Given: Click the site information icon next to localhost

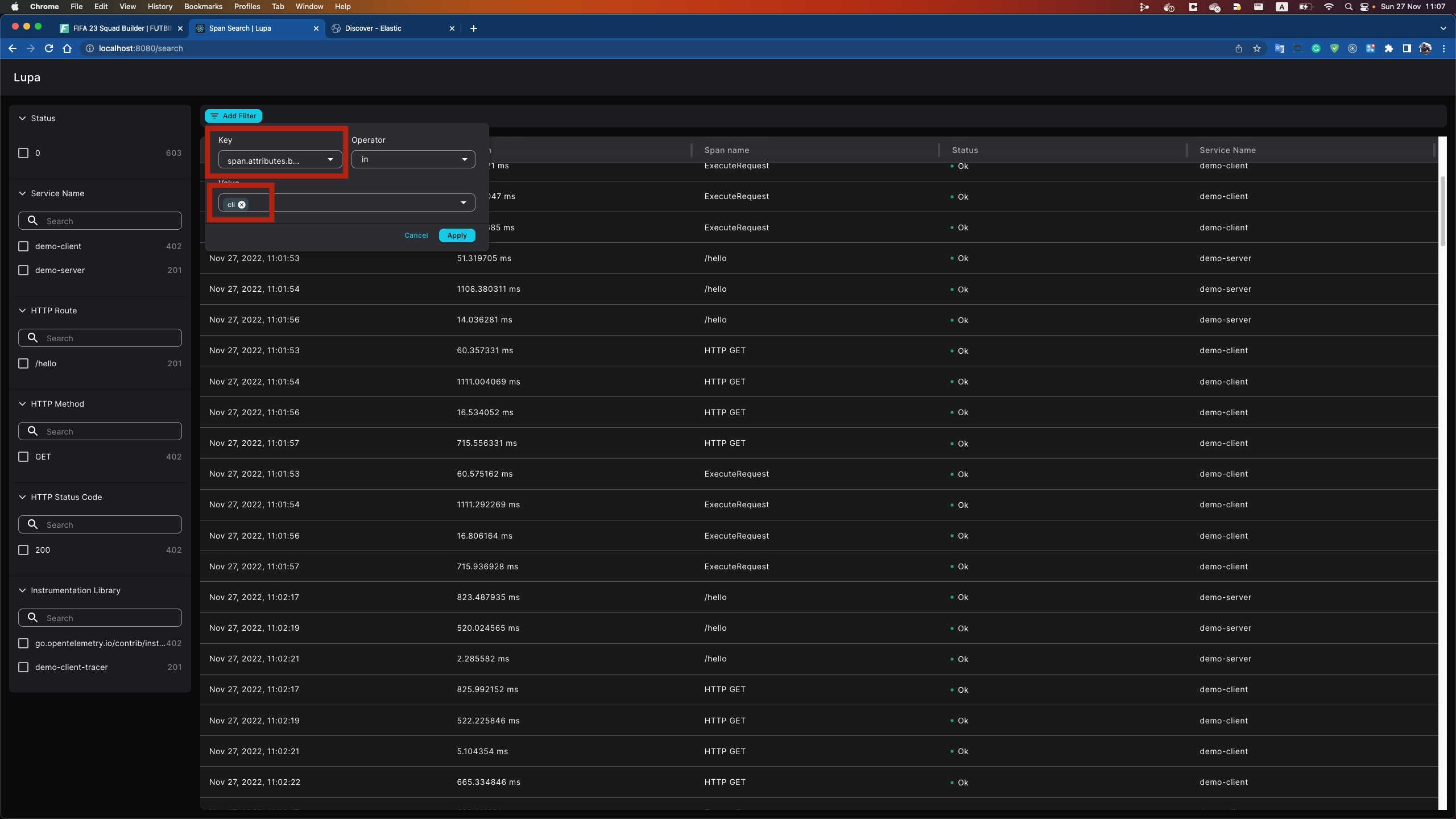Looking at the screenshot, I should pos(89,48).
